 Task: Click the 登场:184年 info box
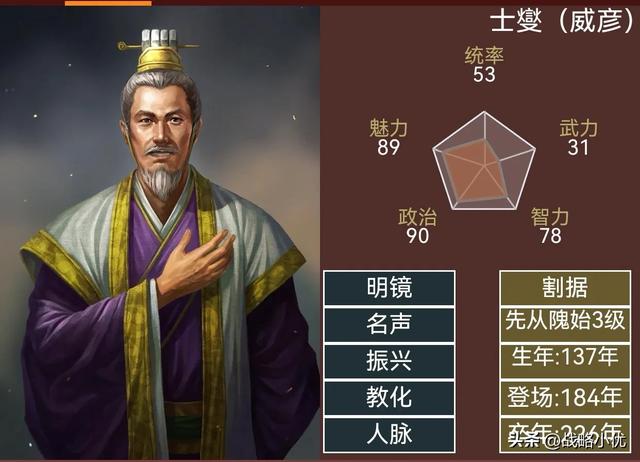[x=565, y=398]
